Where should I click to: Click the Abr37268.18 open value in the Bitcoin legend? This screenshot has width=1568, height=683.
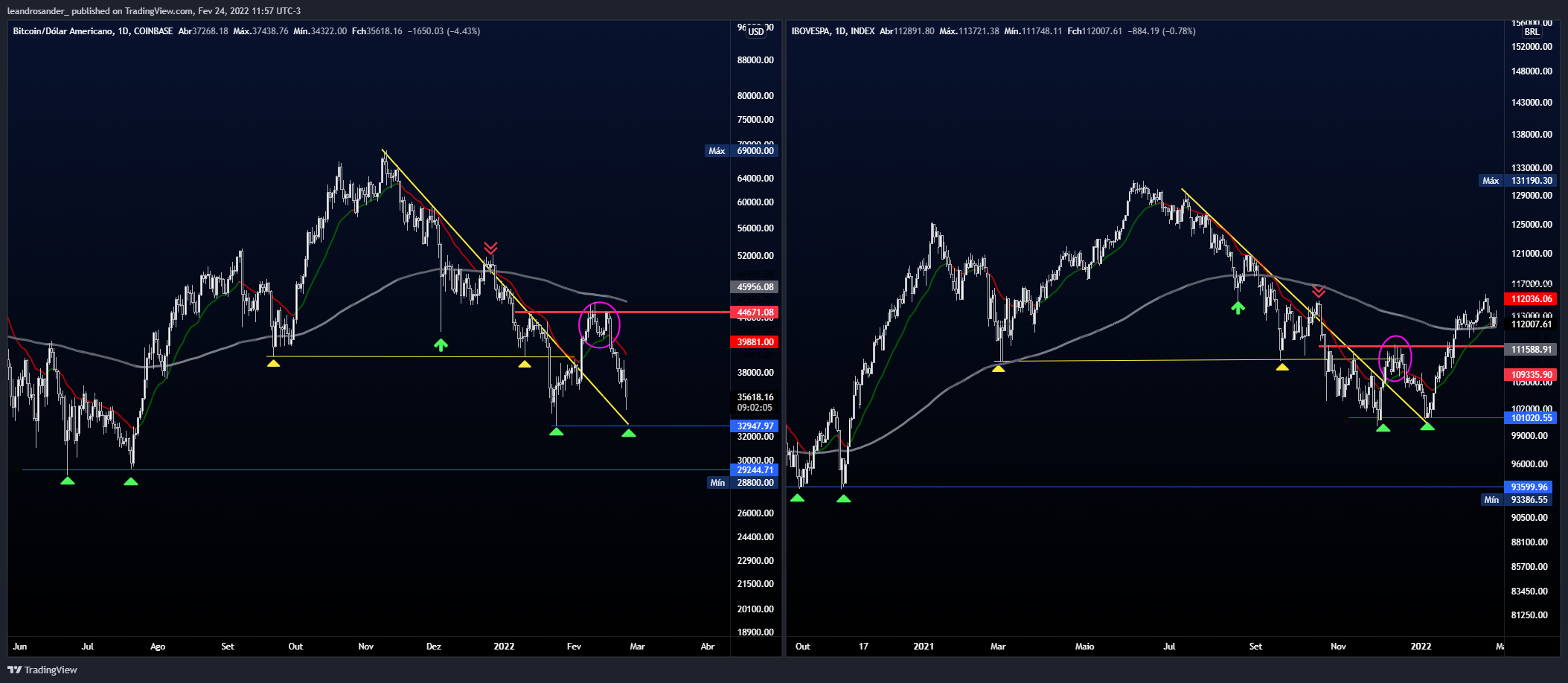(203, 31)
